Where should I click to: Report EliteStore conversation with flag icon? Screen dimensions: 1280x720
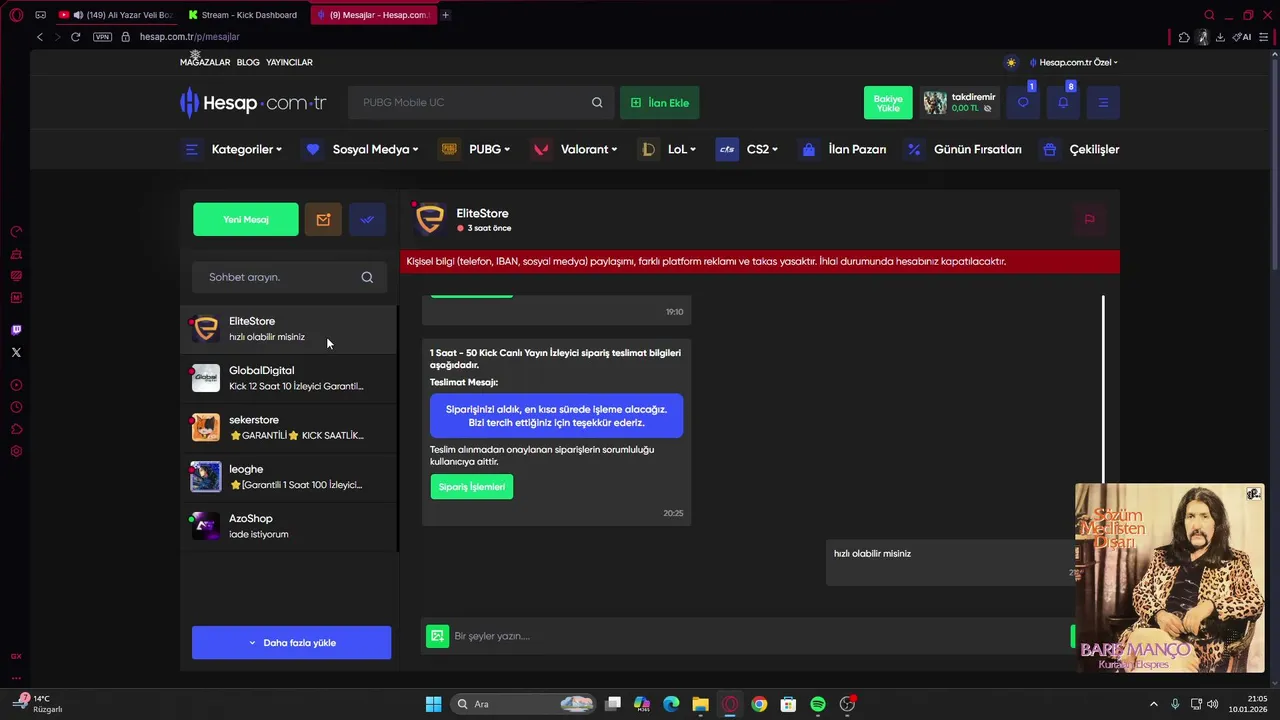pos(1089,219)
